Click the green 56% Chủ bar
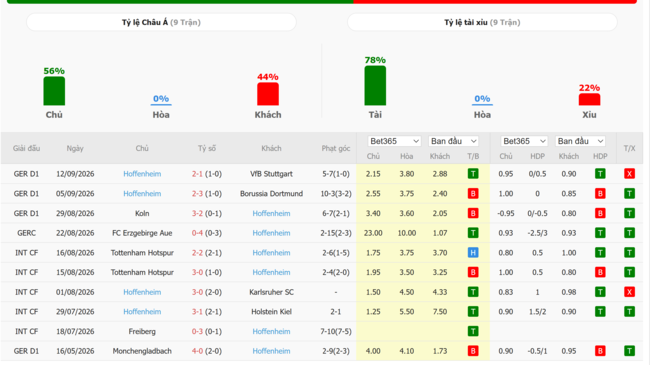This screenshot has height=365, width=650. click(x=54, y=91)
